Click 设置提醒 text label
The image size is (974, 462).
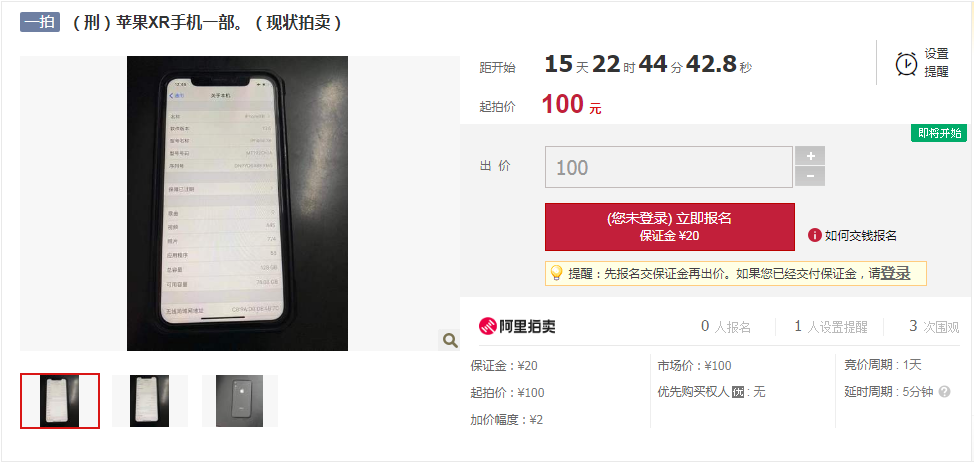click(x=937, y=63)
